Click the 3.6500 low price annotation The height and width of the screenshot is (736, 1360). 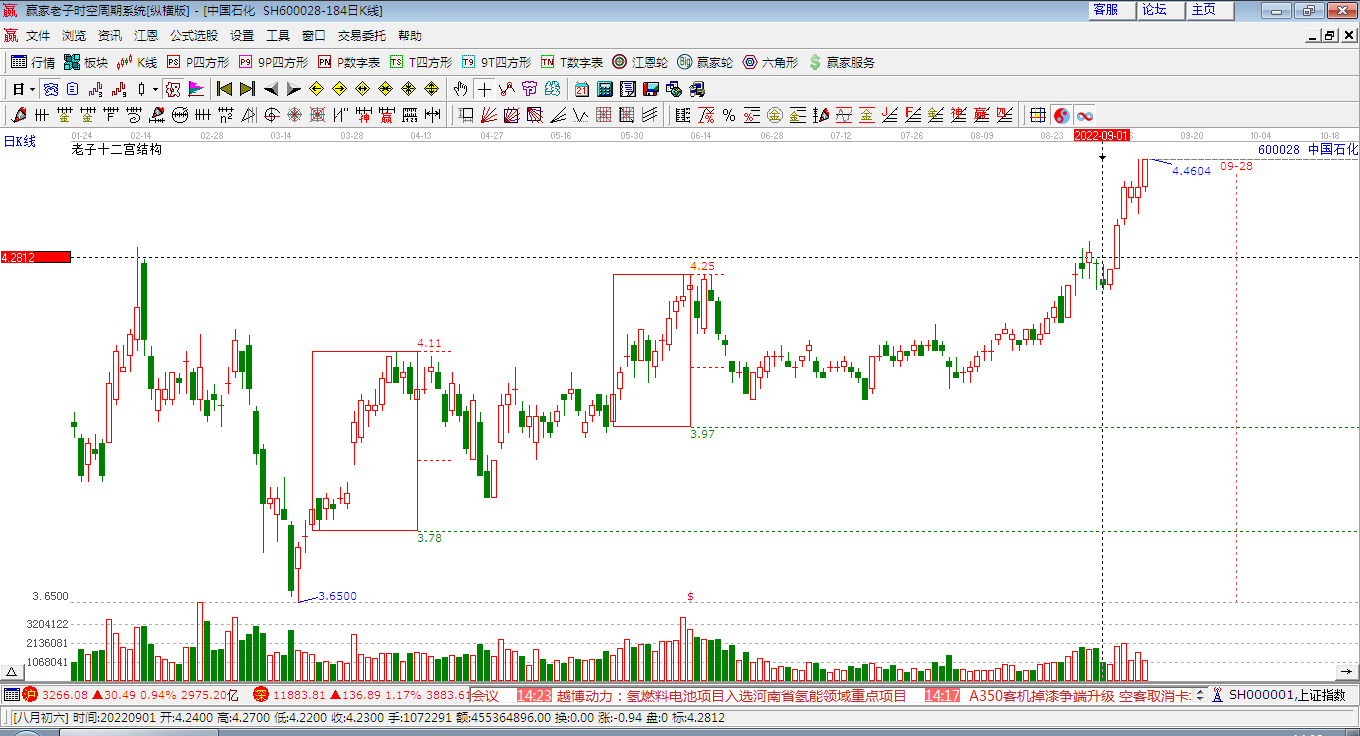337,596
